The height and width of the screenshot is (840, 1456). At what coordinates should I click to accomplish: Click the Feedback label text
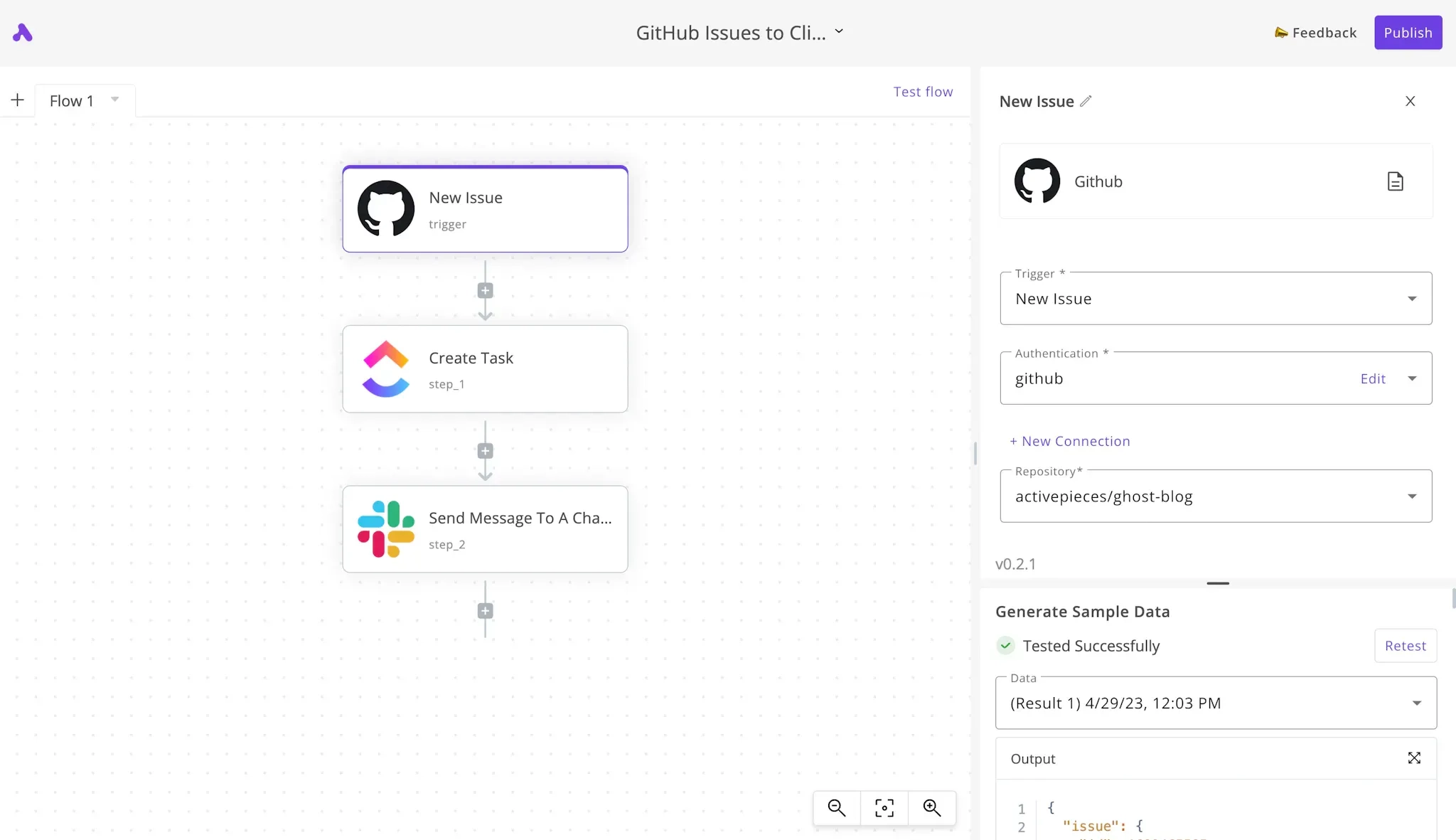point(1324,33)
